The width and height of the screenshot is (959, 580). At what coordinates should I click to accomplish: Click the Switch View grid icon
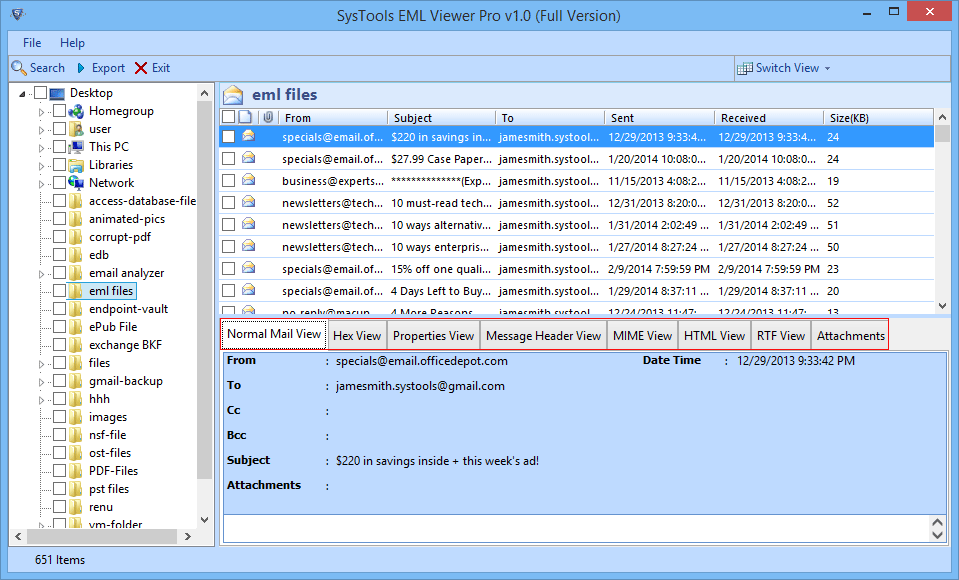click(745, 68)
